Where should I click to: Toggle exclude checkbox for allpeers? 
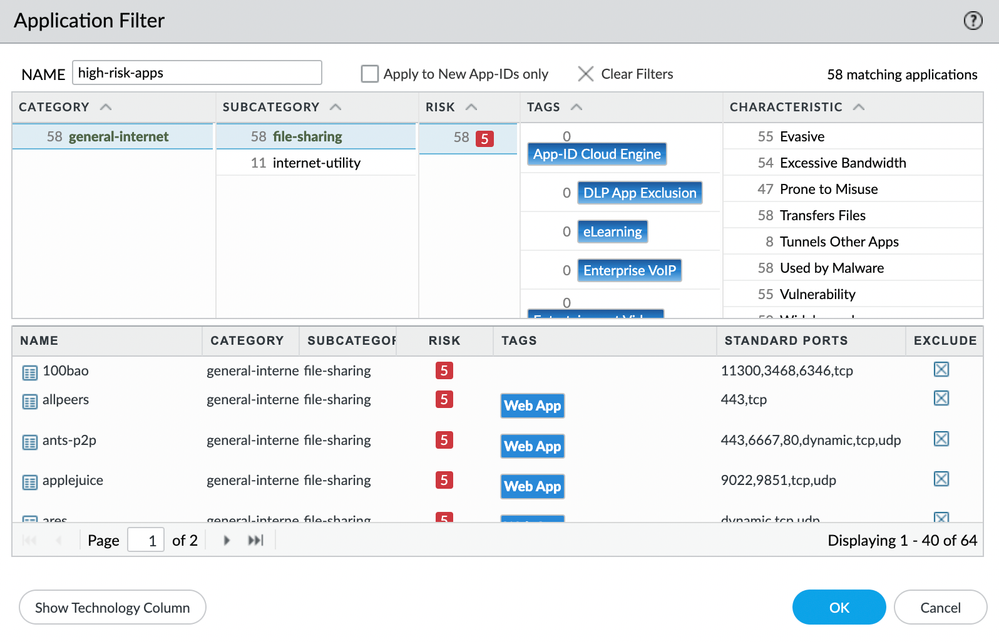(941, 399)
